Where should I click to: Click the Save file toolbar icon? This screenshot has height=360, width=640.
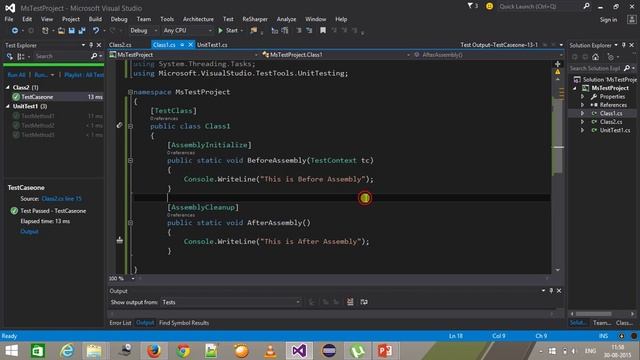(72, 31)
